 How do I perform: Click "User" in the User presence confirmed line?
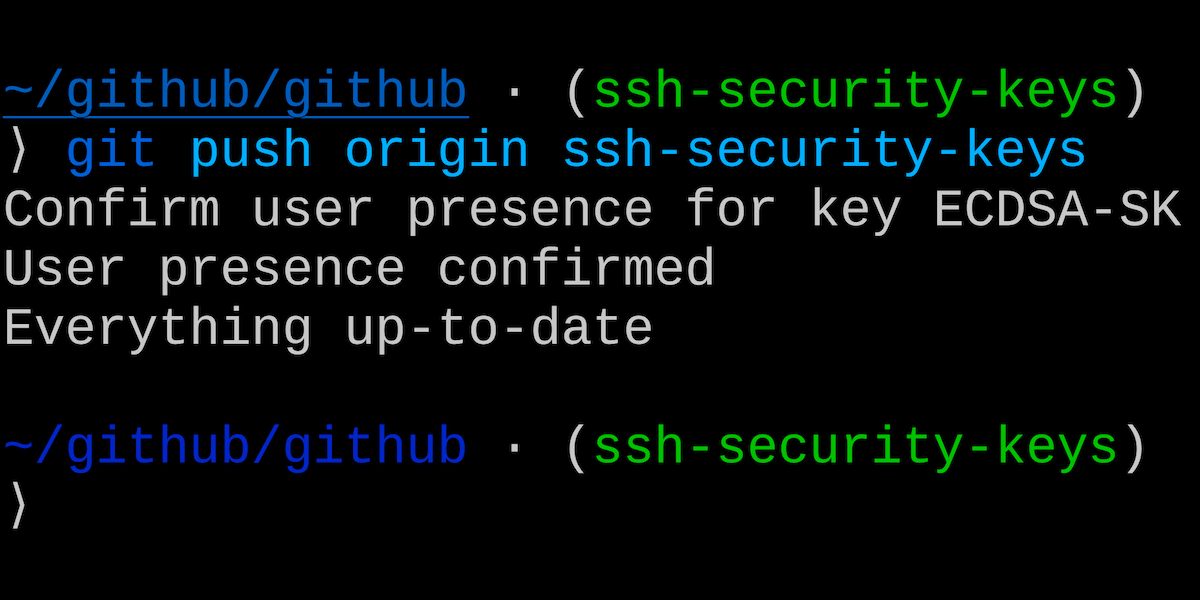click(x=65, y=270)
